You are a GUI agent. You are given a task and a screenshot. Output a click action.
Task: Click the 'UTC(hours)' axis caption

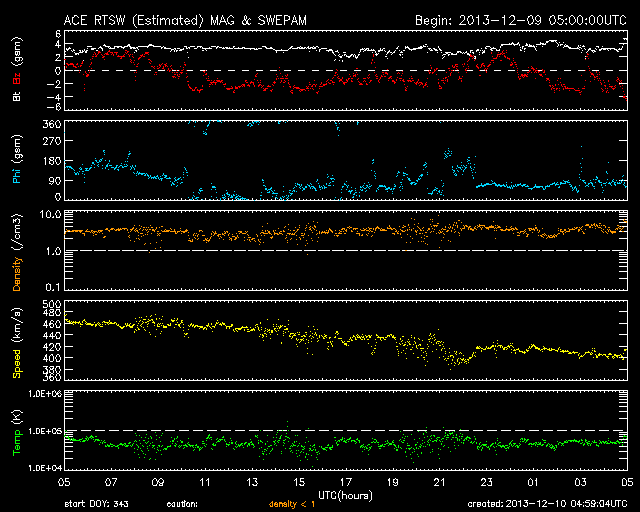[345, 496]
